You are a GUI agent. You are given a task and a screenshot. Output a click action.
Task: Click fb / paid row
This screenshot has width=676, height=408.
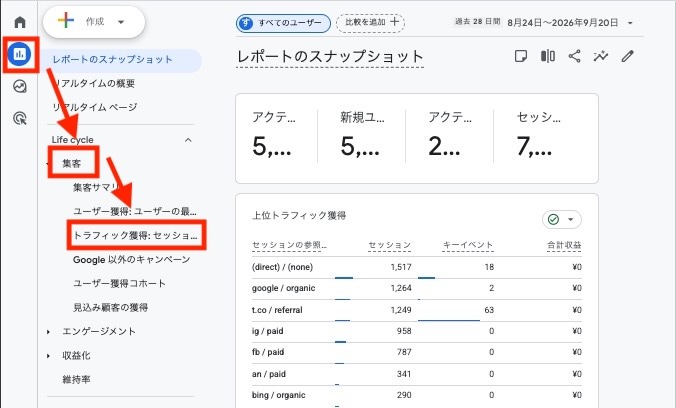tap(416, 352)
